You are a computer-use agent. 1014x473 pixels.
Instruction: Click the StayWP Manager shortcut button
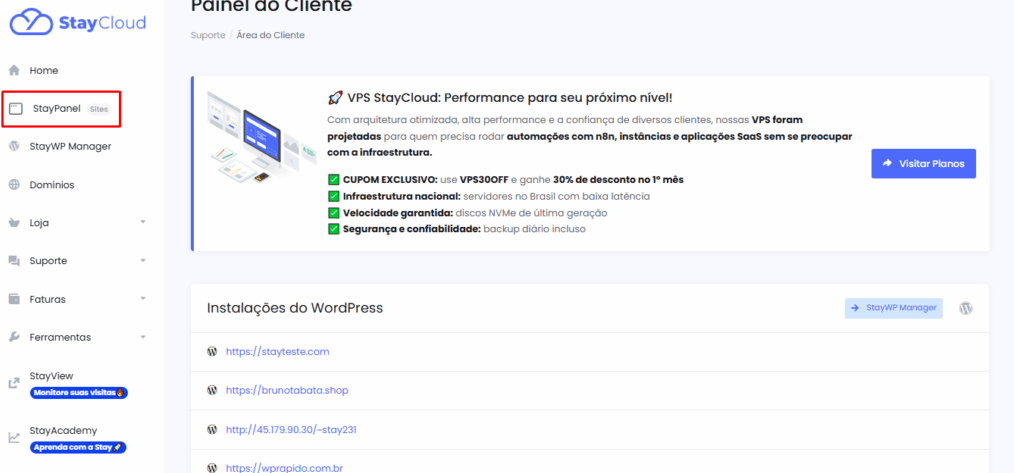[893, 308]
